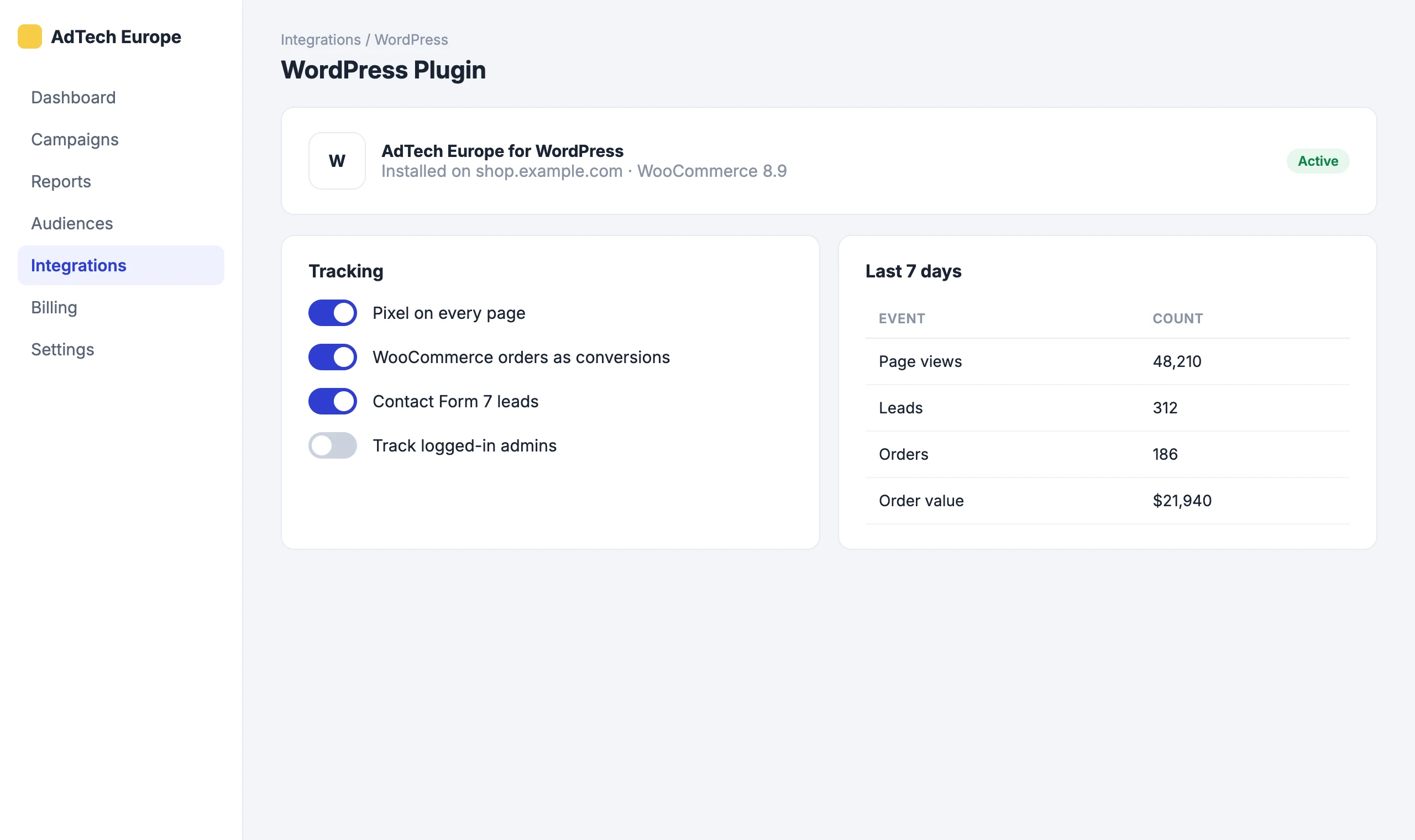Click the WordPress W plugin icon

click(x=337, y=161)
